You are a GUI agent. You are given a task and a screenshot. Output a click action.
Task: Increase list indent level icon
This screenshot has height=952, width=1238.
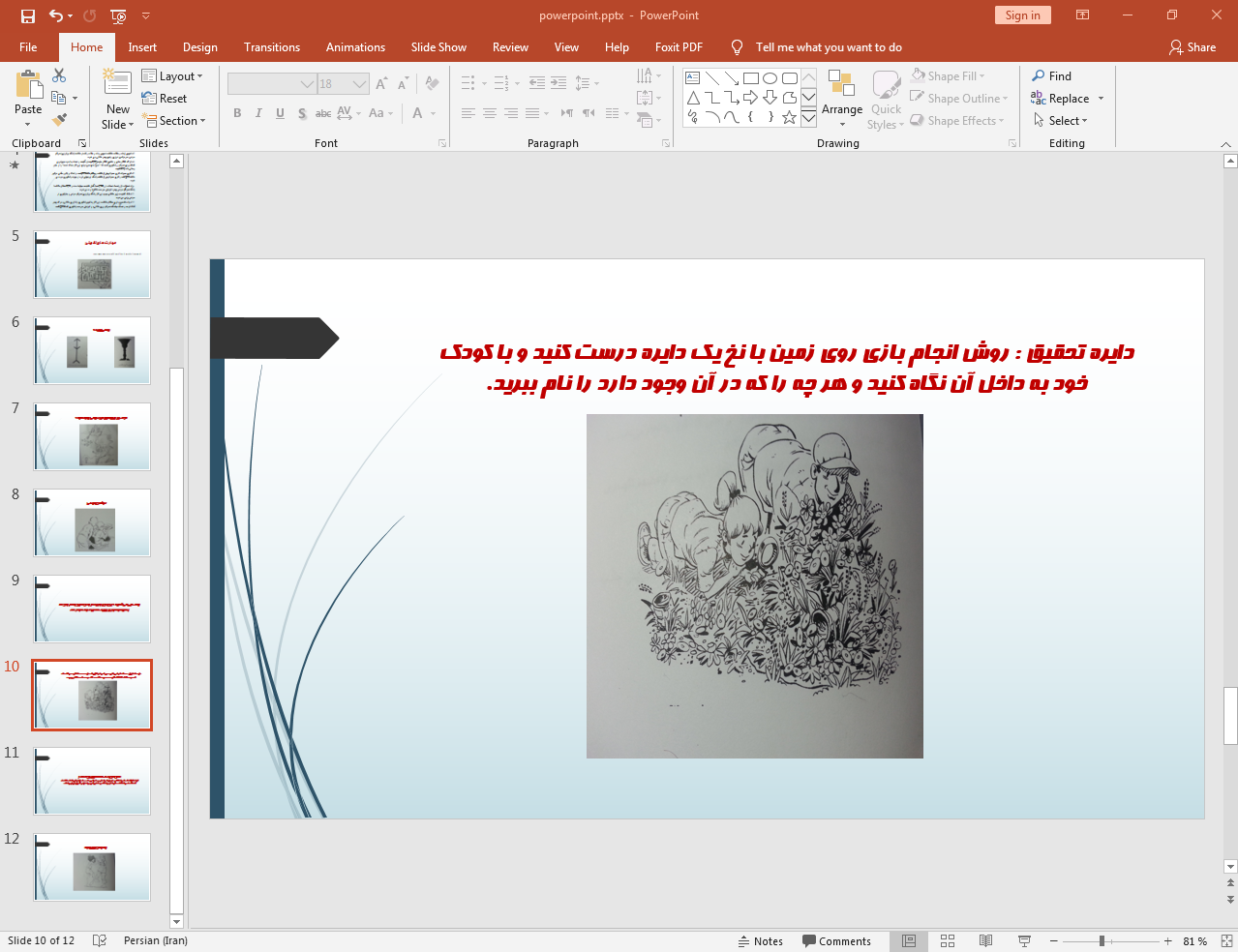pos(559,83)
